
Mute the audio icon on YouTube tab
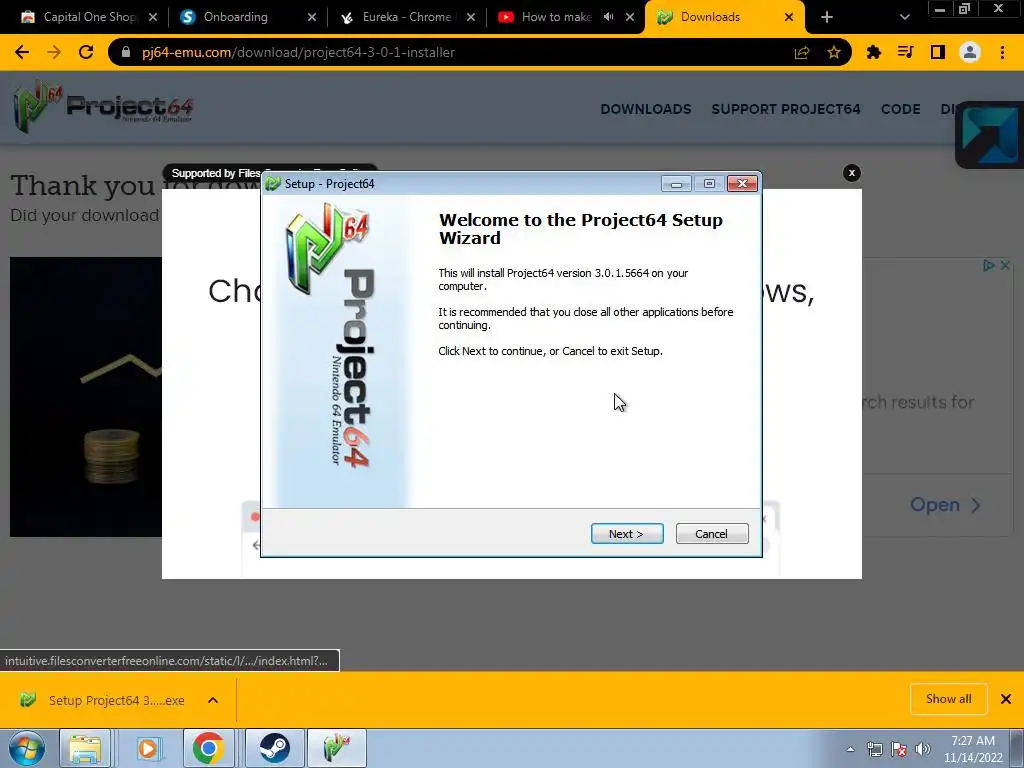tap(609, 17)
